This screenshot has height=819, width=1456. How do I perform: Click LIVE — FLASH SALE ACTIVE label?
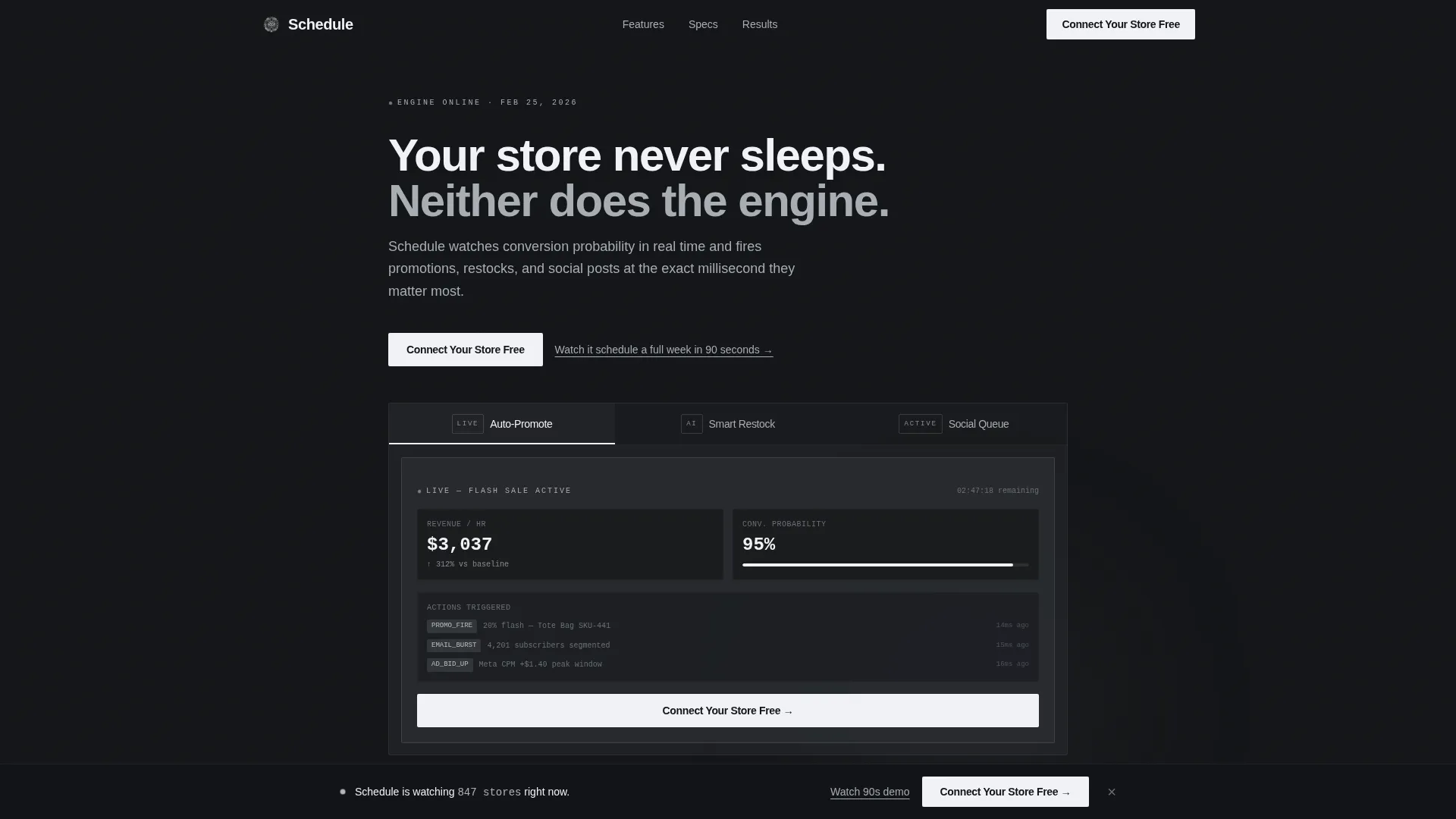[498, 491]
